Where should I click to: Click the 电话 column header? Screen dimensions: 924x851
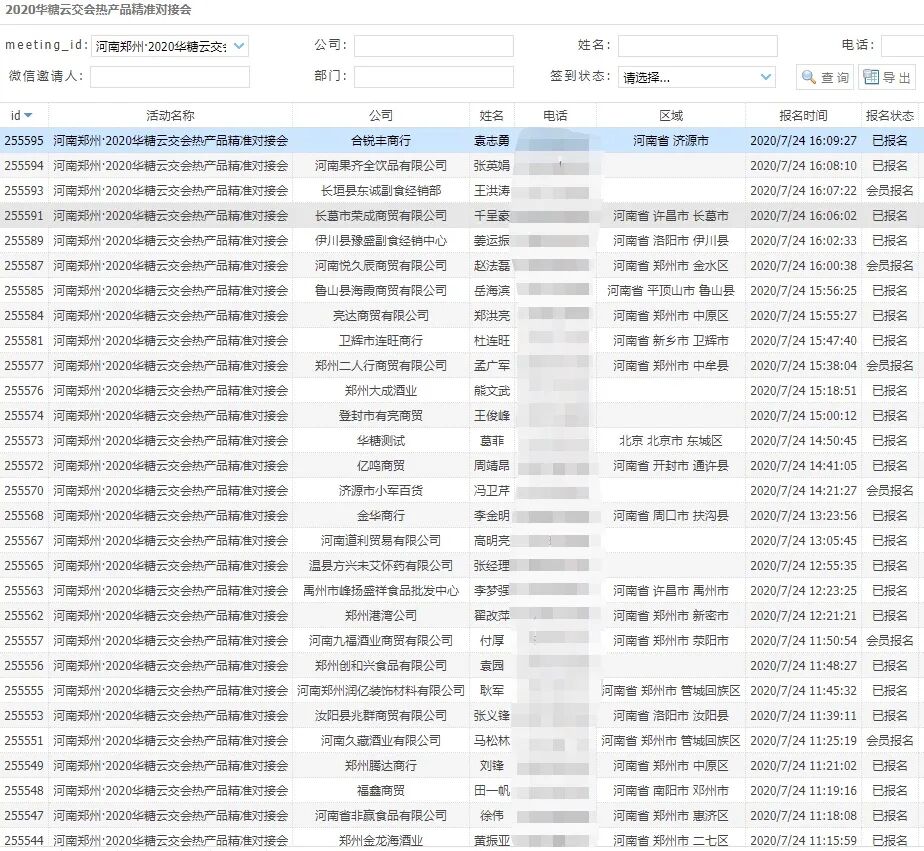pyautogui.click(x=555, y=116)
